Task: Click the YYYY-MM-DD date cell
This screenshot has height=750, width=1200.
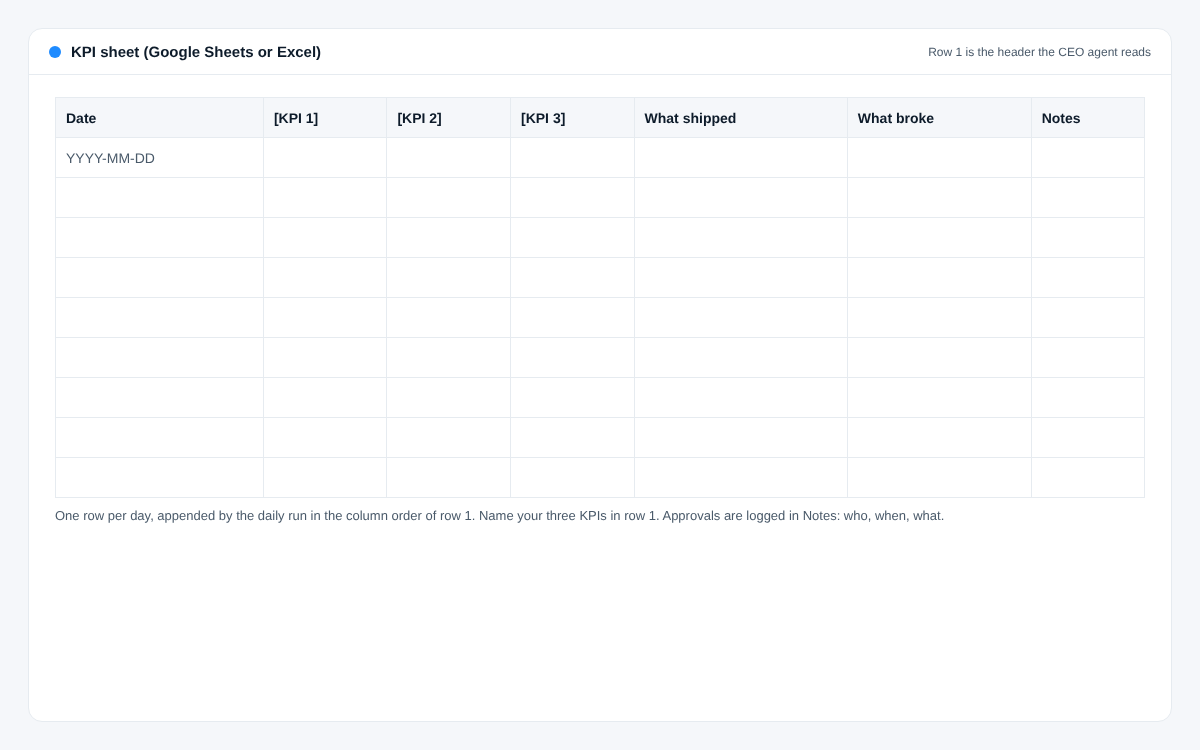Action: [160, 158]
